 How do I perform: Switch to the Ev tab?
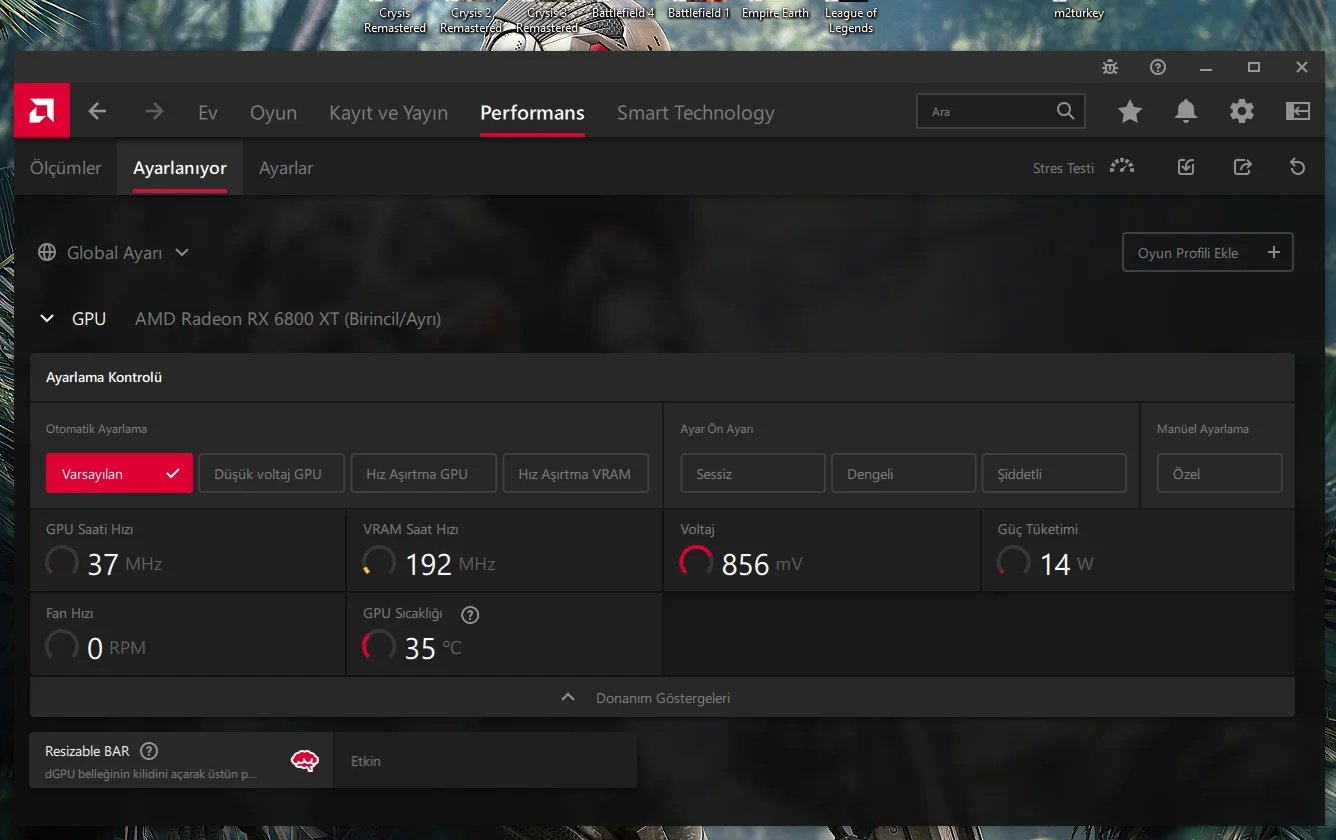coord(208,113)
